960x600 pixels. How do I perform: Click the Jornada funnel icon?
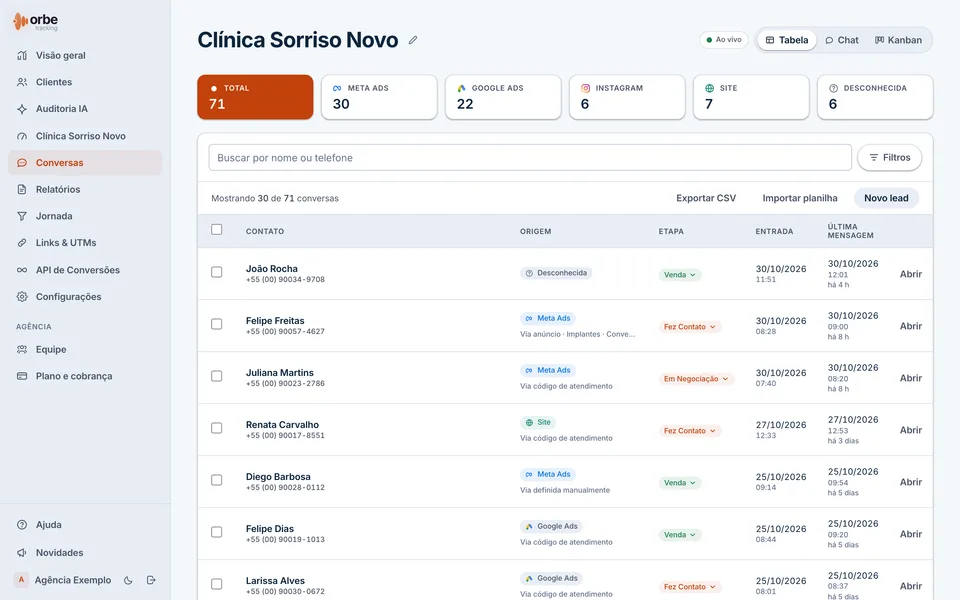tap(22, 216)
